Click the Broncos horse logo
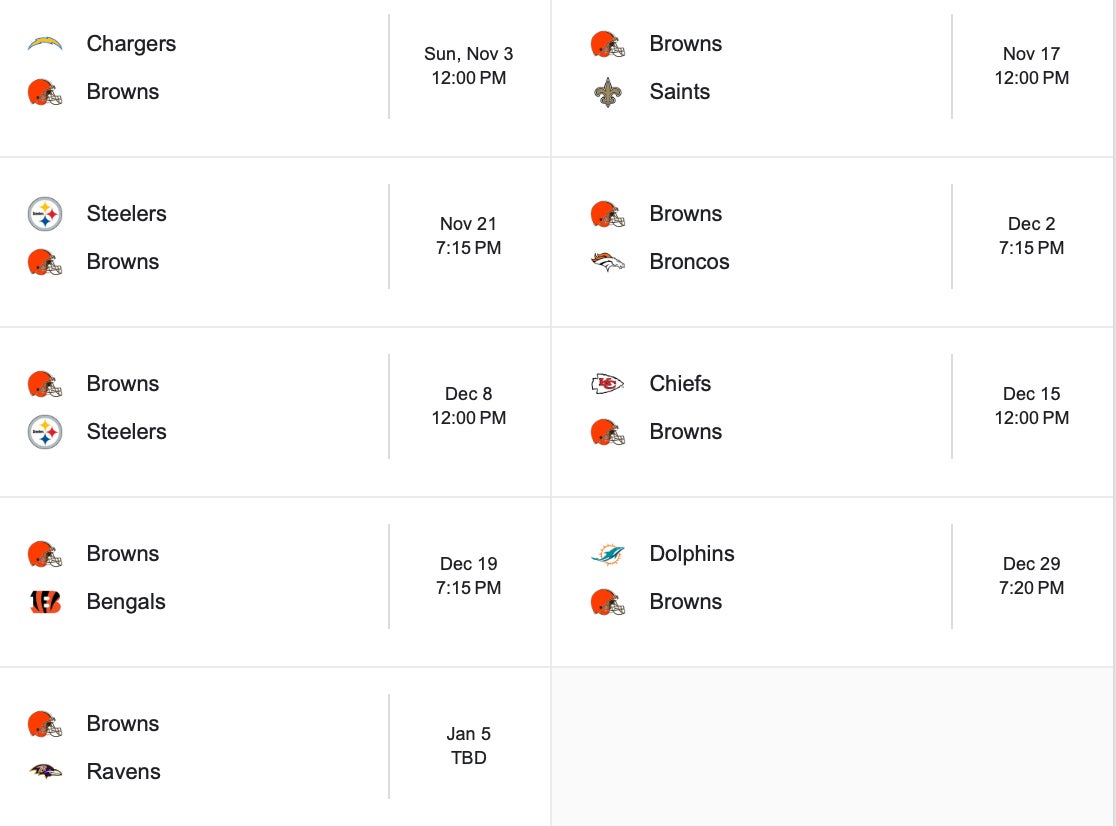Image resolution: width=1116 pixels, height=826 pixels. pos(608,262)
